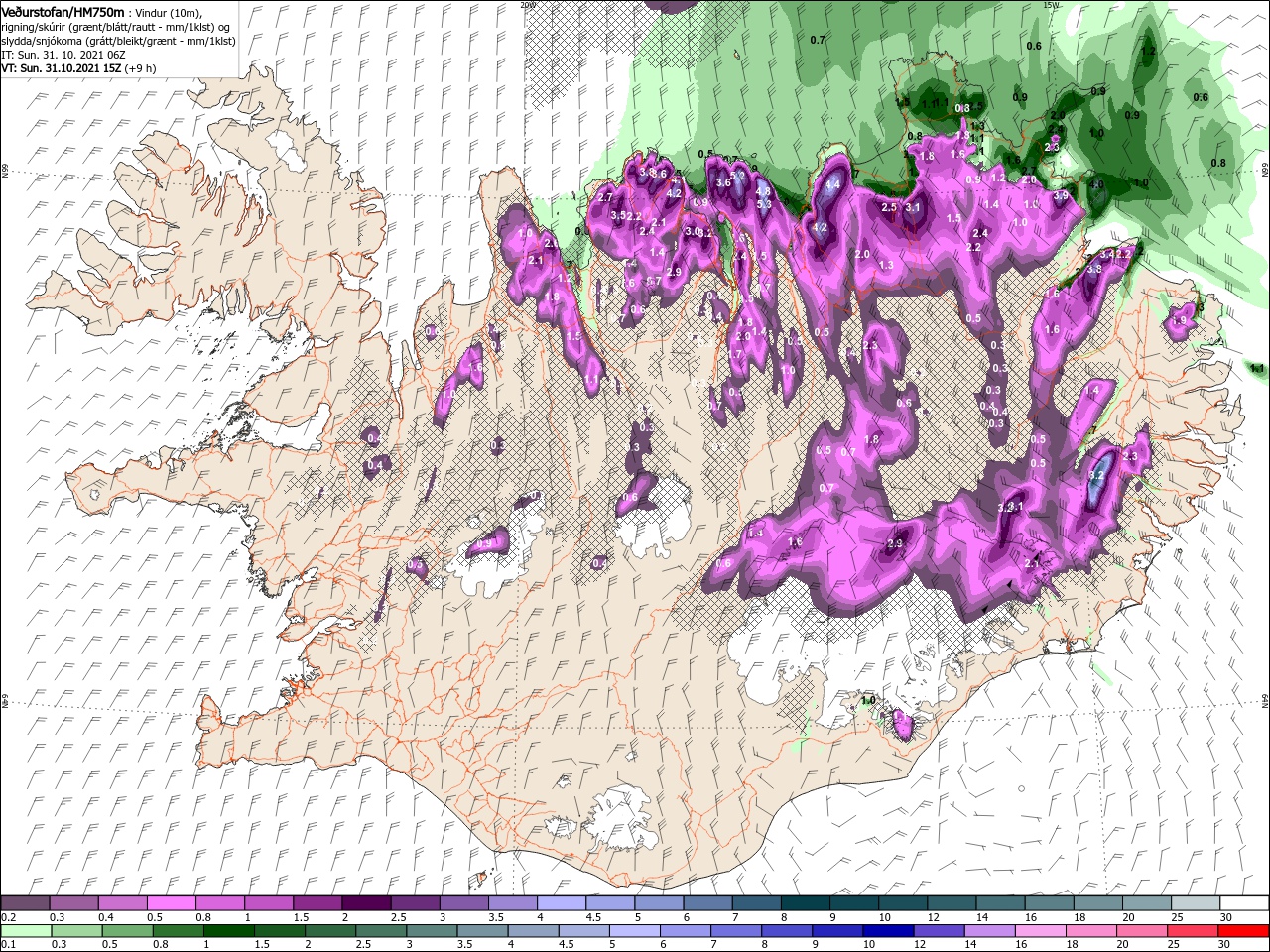Click the title text "Veðurstofan/HM750m"
The height and width of the screenshot is (952, 1270).
point(63,12)
